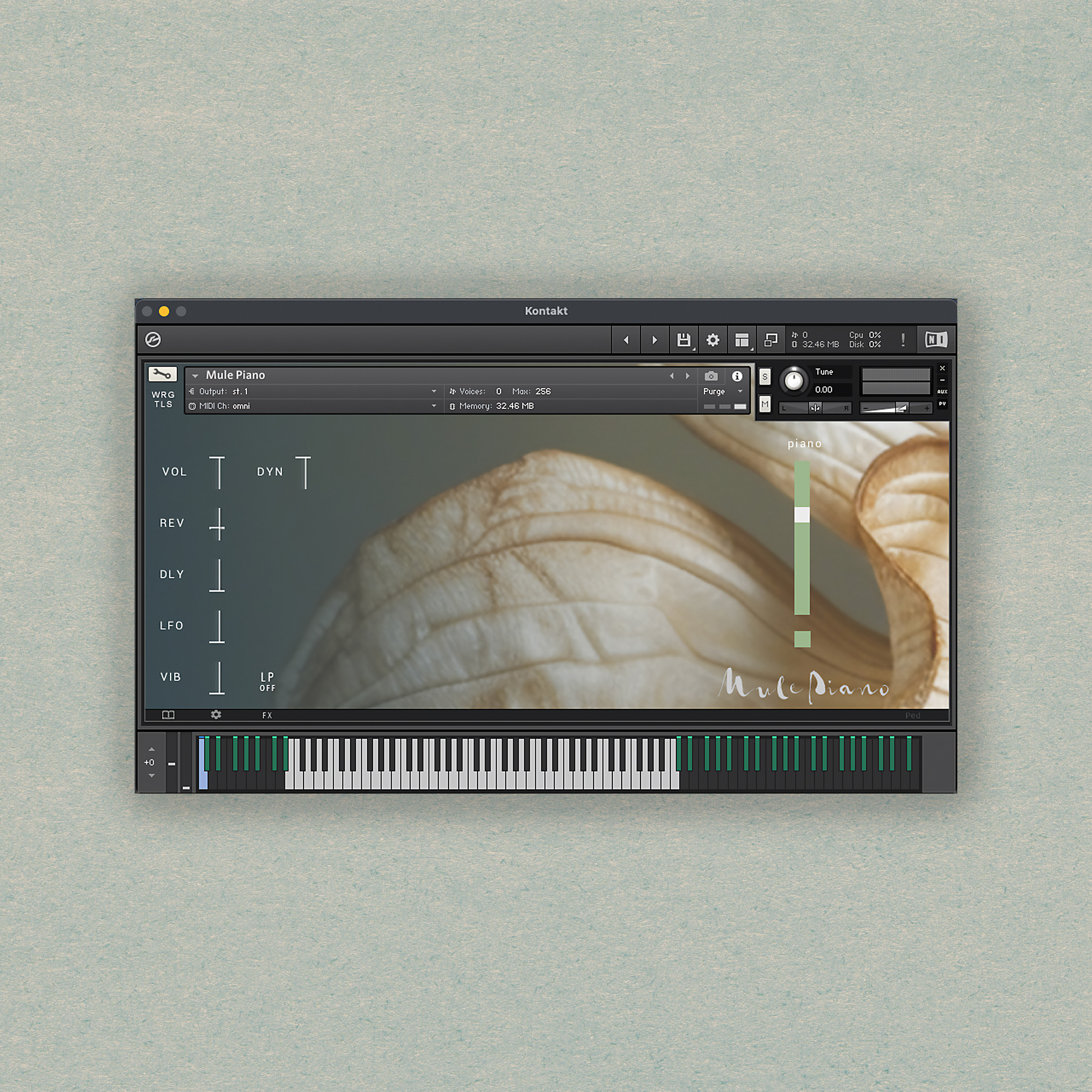Open the workspace layout menu
The width and height of the screenshot is (1092, 1092).
[x=742, y=339]
